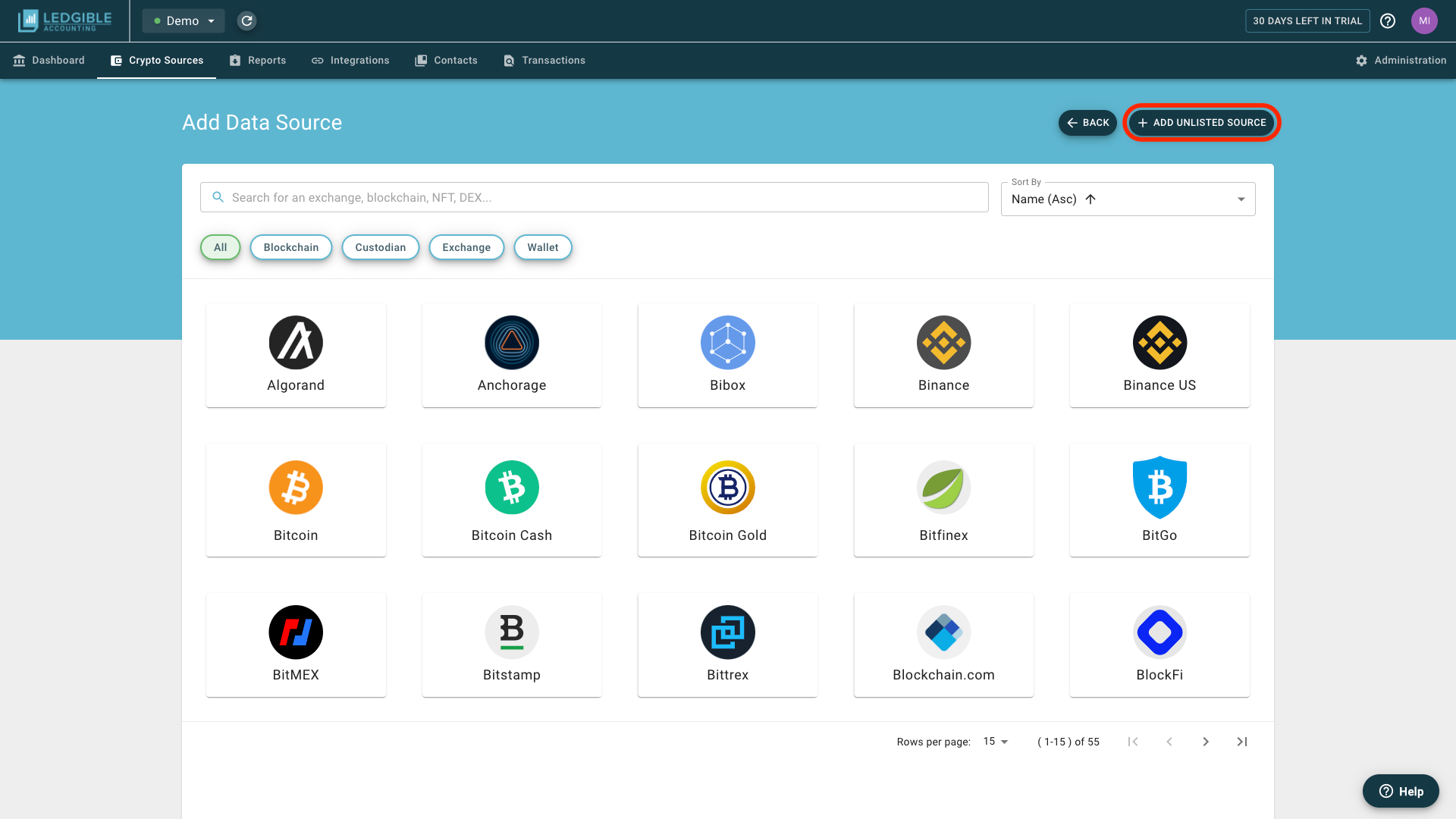Image resolution: width=1456 pixels, height=819 pixels.
Task: Toggle the Custodian filter chip
Action: click(x=381, y=247)
